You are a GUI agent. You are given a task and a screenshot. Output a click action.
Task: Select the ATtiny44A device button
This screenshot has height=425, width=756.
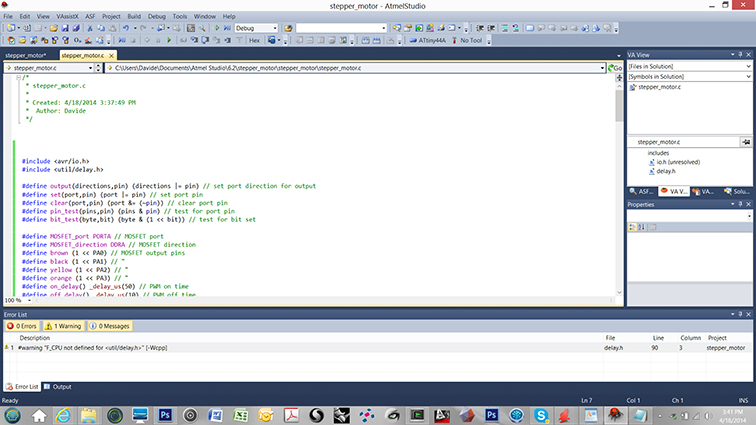pos(428,41)
